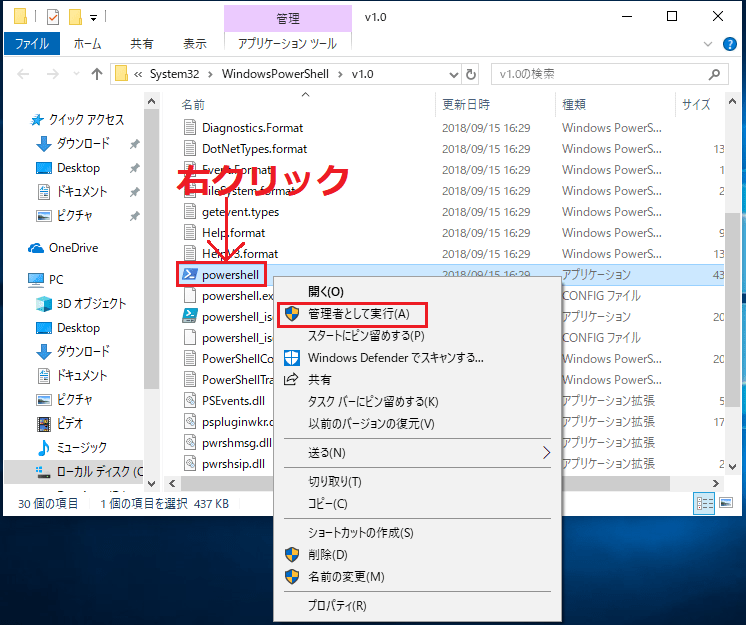Sort by the 種類 column header
The width and height of the screenshot is (746, 625).
pos(574,105)
